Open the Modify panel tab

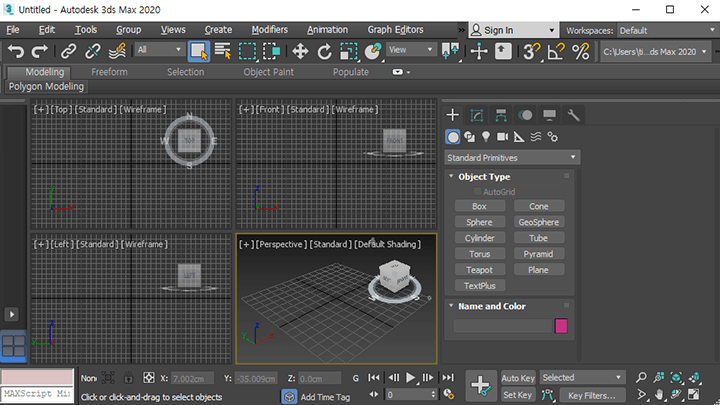pyautogui.click(x=477, y=115)
